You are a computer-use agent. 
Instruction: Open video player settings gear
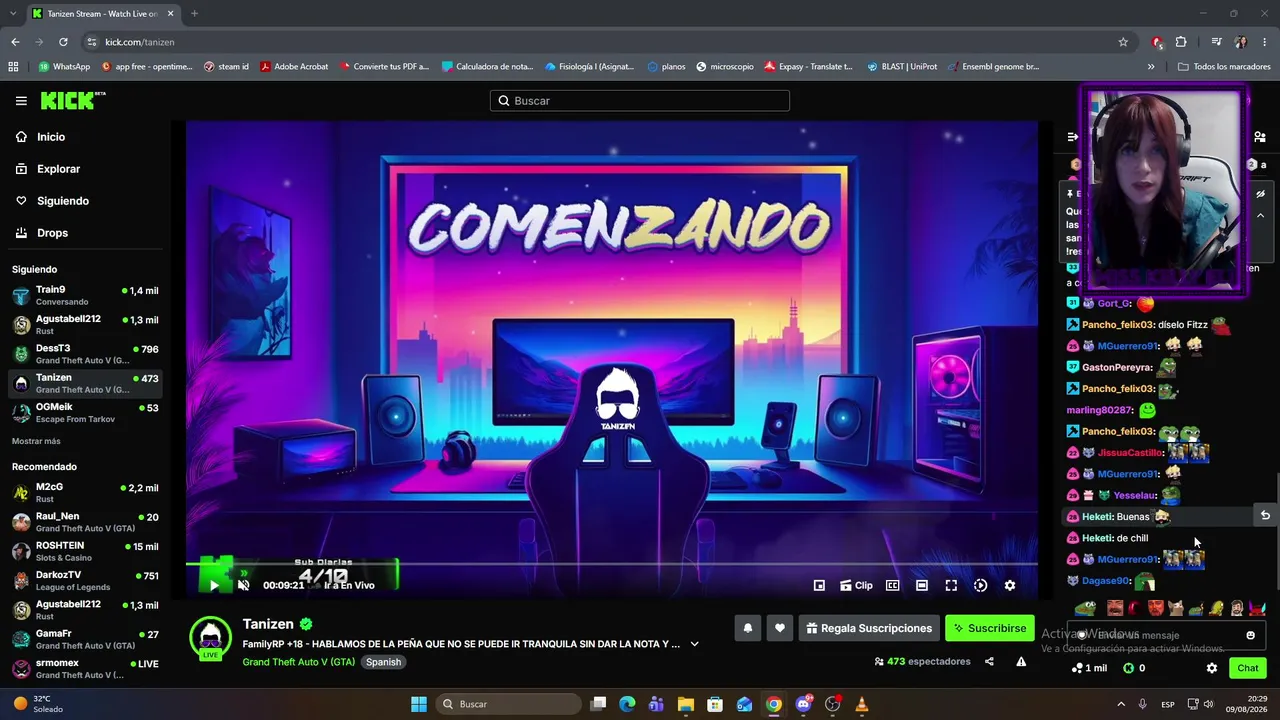pyautogui.click(x=1010, y=586)
